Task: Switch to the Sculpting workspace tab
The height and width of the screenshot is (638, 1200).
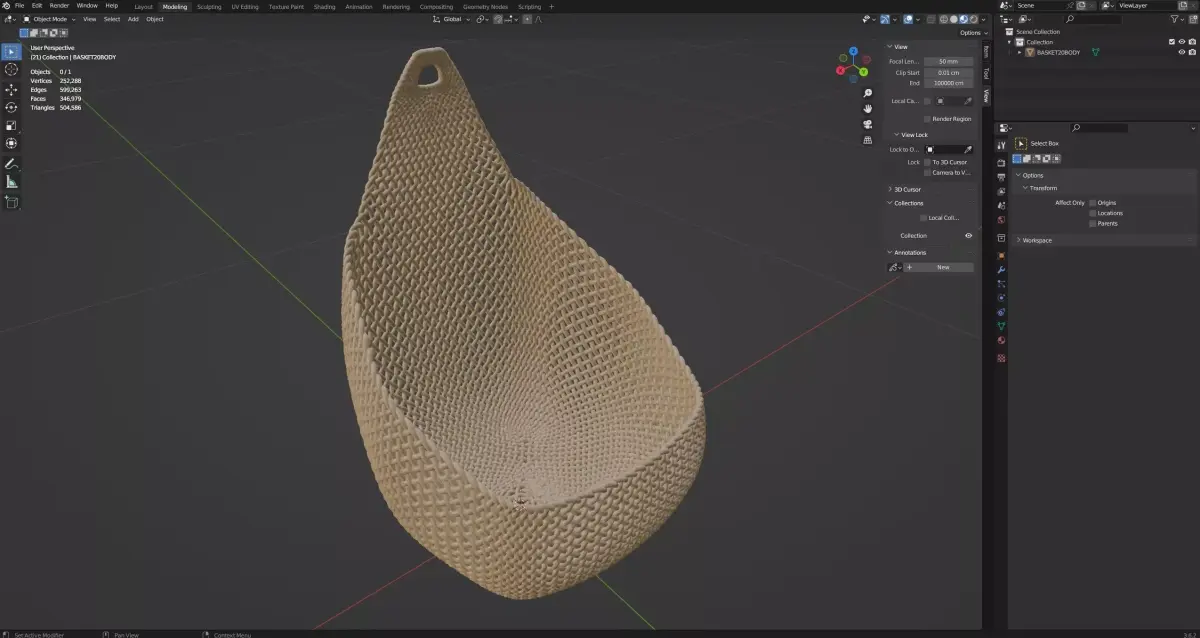Action: click(x=209, y=6)
